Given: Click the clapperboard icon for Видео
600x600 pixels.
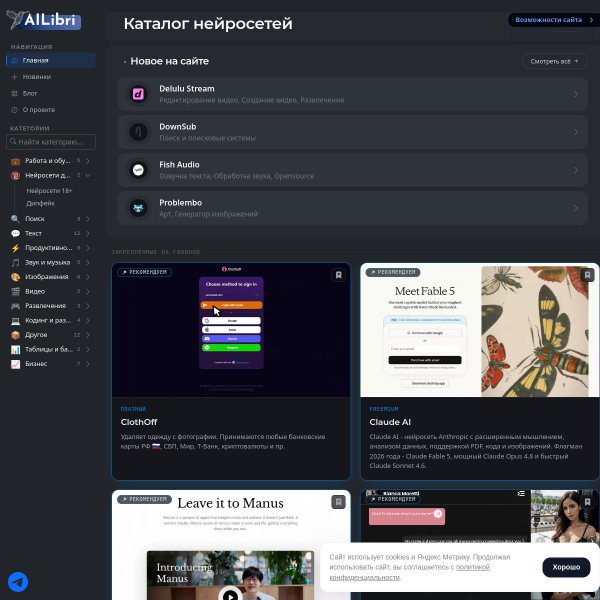Looking at the screenshot, I should coord(15,292).
